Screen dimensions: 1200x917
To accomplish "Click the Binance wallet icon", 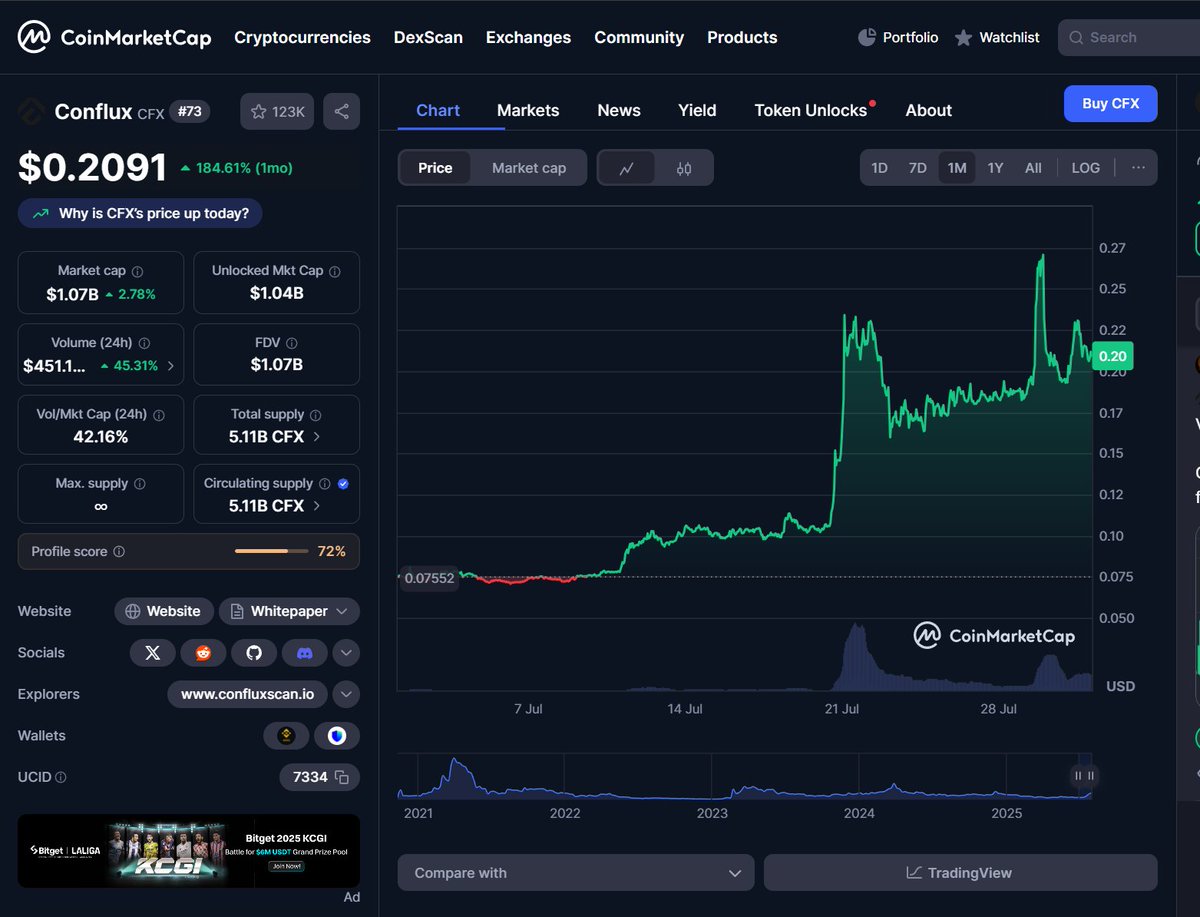I will tap(286, 736).
